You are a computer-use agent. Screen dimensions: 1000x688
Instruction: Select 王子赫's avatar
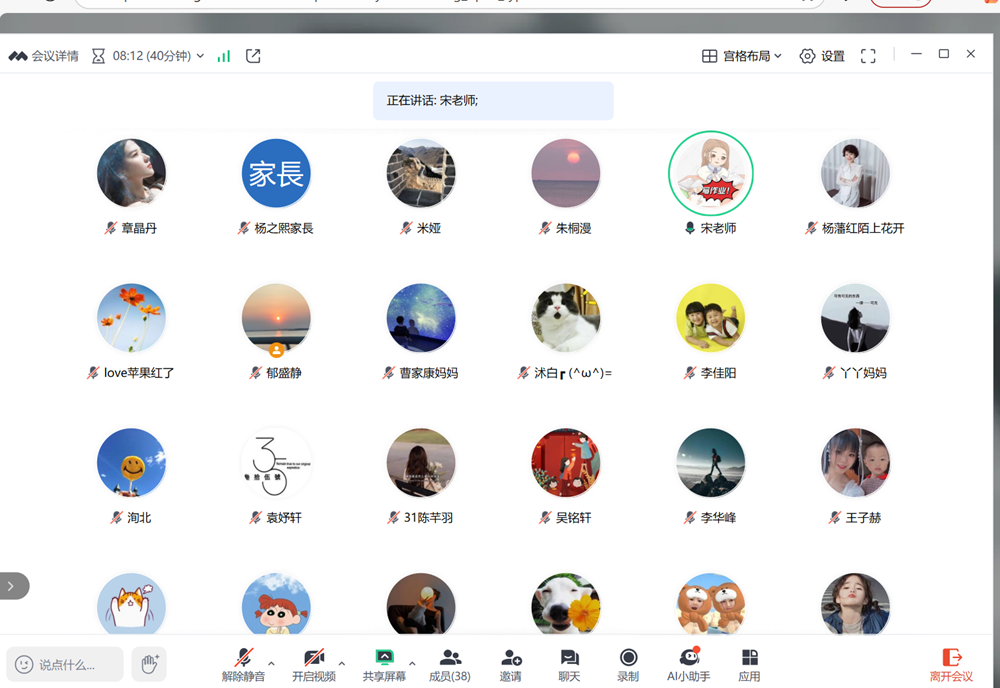[855, 463]
